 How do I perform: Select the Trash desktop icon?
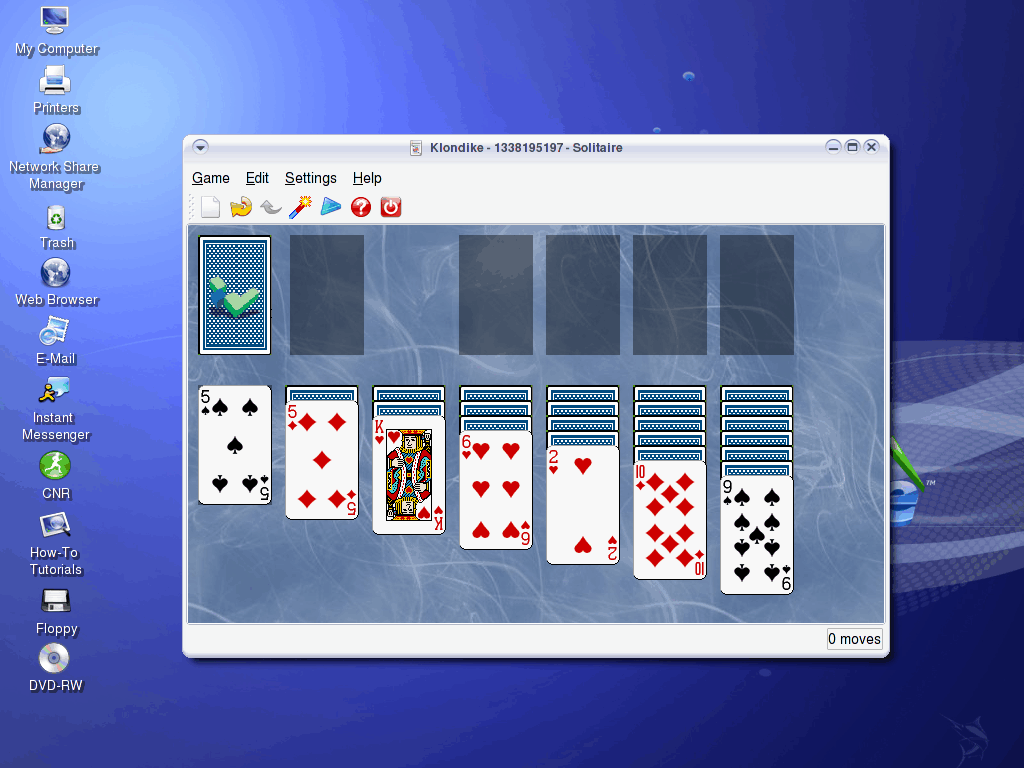coord(57,227)
